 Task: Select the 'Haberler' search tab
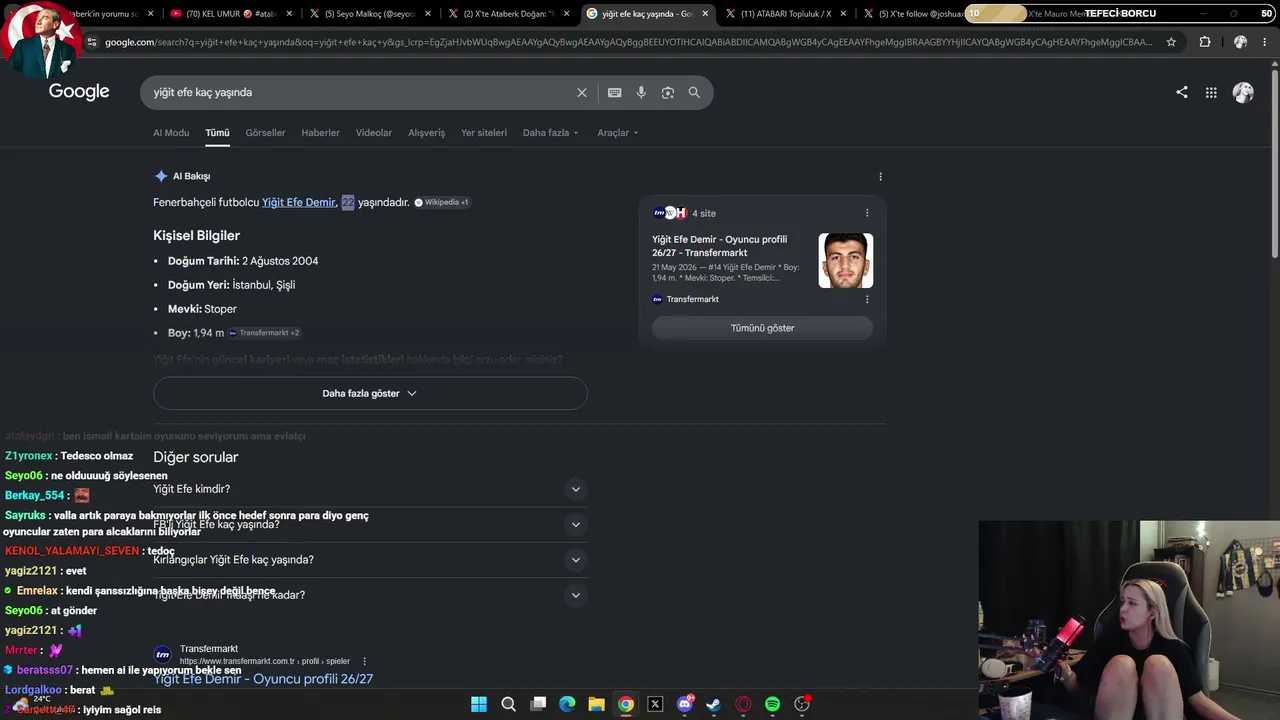click(320, 133)
